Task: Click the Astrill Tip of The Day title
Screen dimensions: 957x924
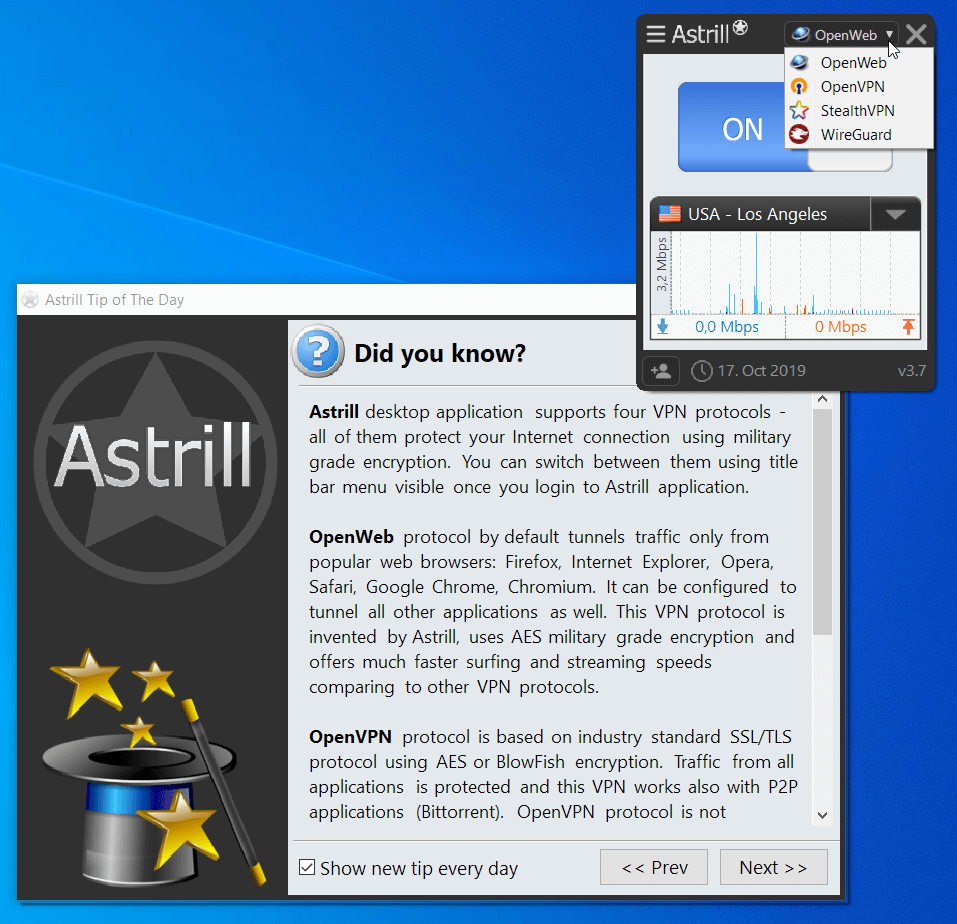Action: point(114,299)
